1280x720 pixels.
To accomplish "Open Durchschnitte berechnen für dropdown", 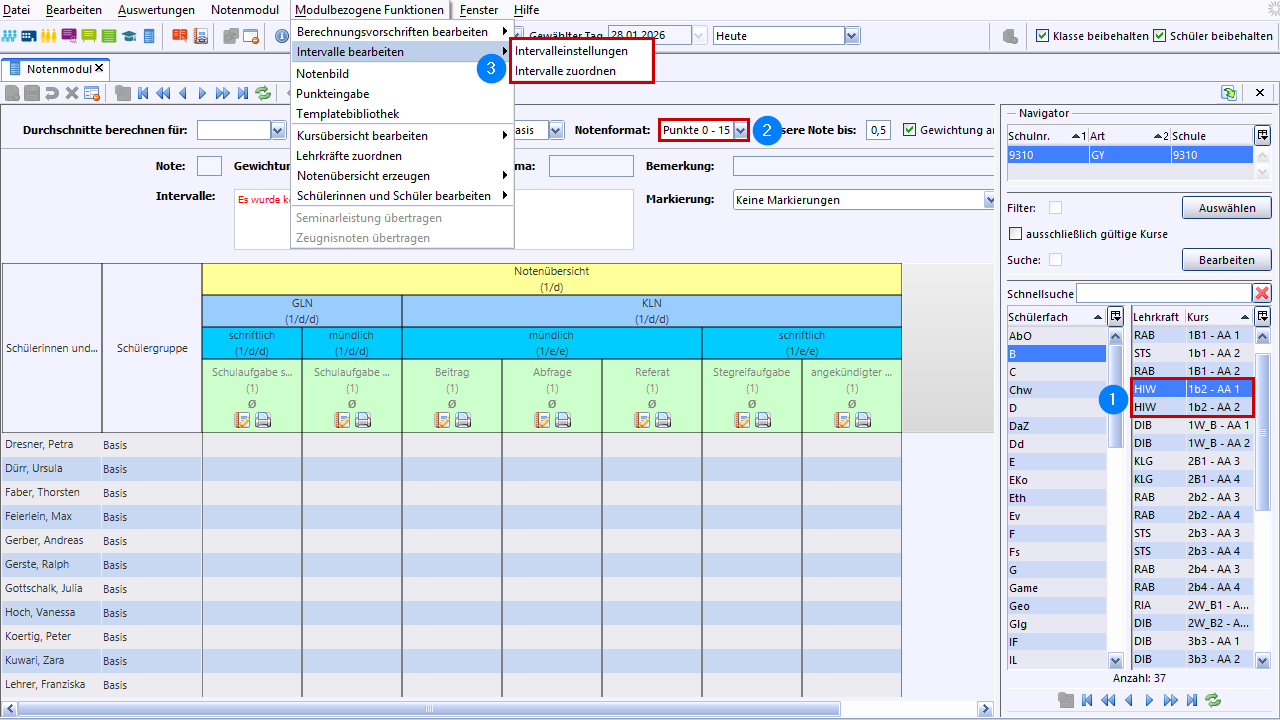I will 278,130.
